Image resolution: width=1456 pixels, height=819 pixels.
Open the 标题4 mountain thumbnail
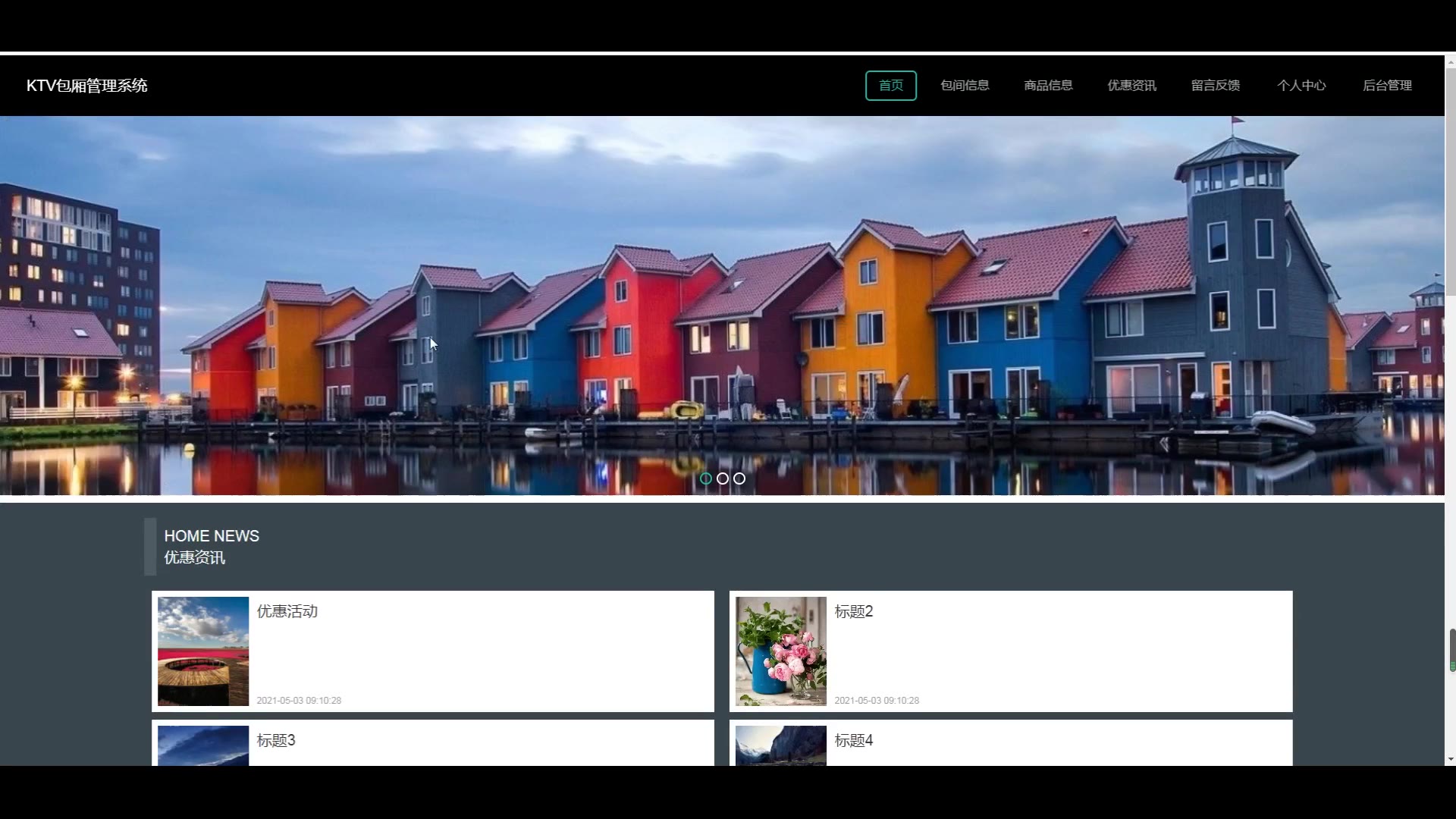(x=780, y=745)
